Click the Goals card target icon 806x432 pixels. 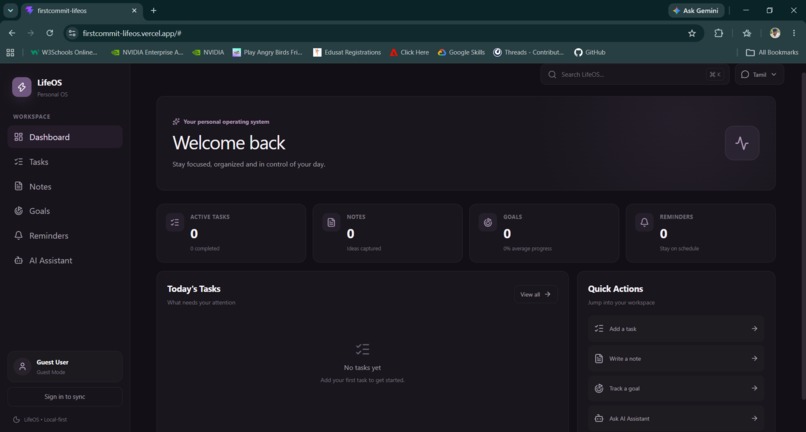point(488,222)
